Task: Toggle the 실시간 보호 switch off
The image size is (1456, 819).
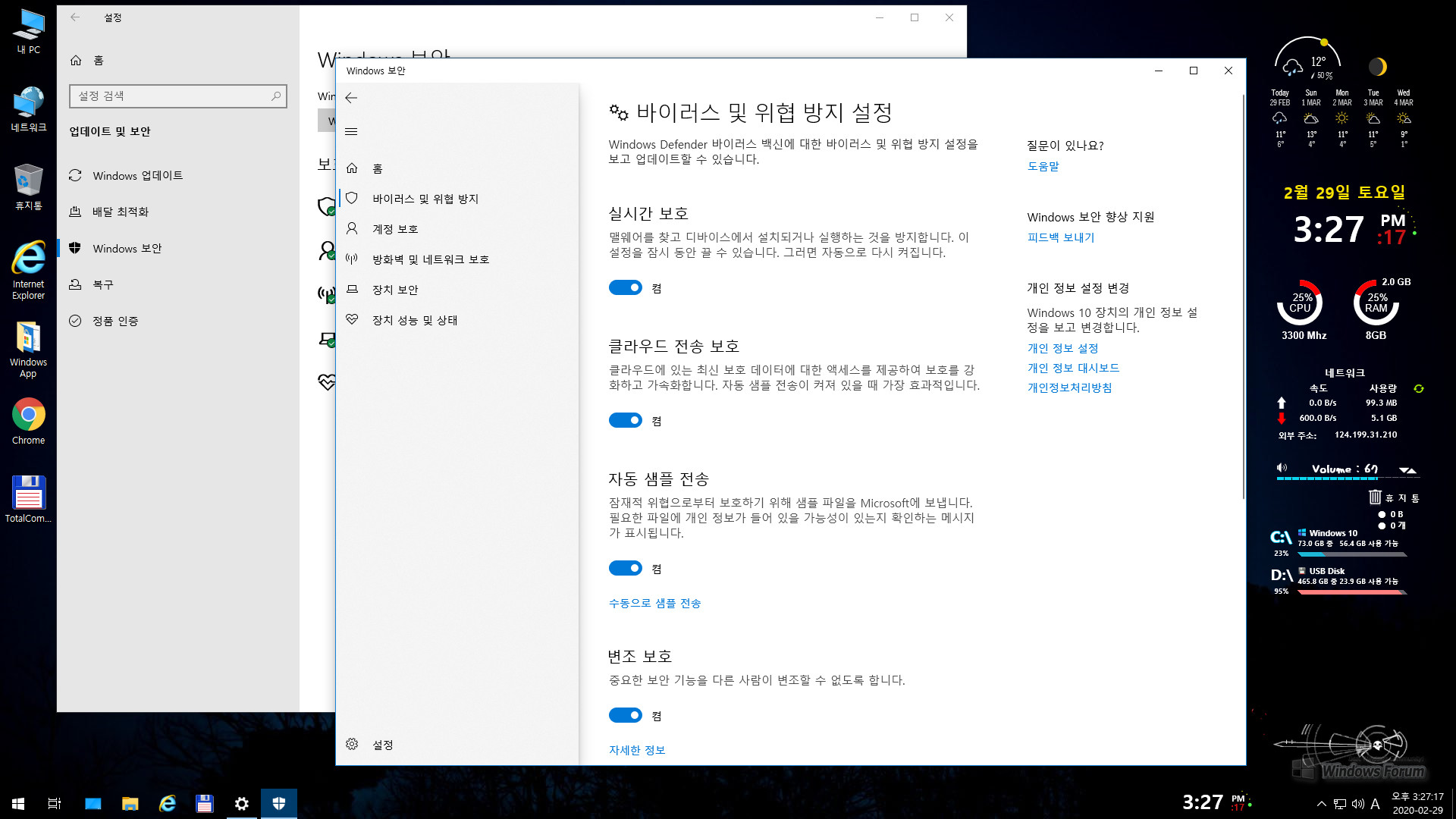Action: click(625, 287)
